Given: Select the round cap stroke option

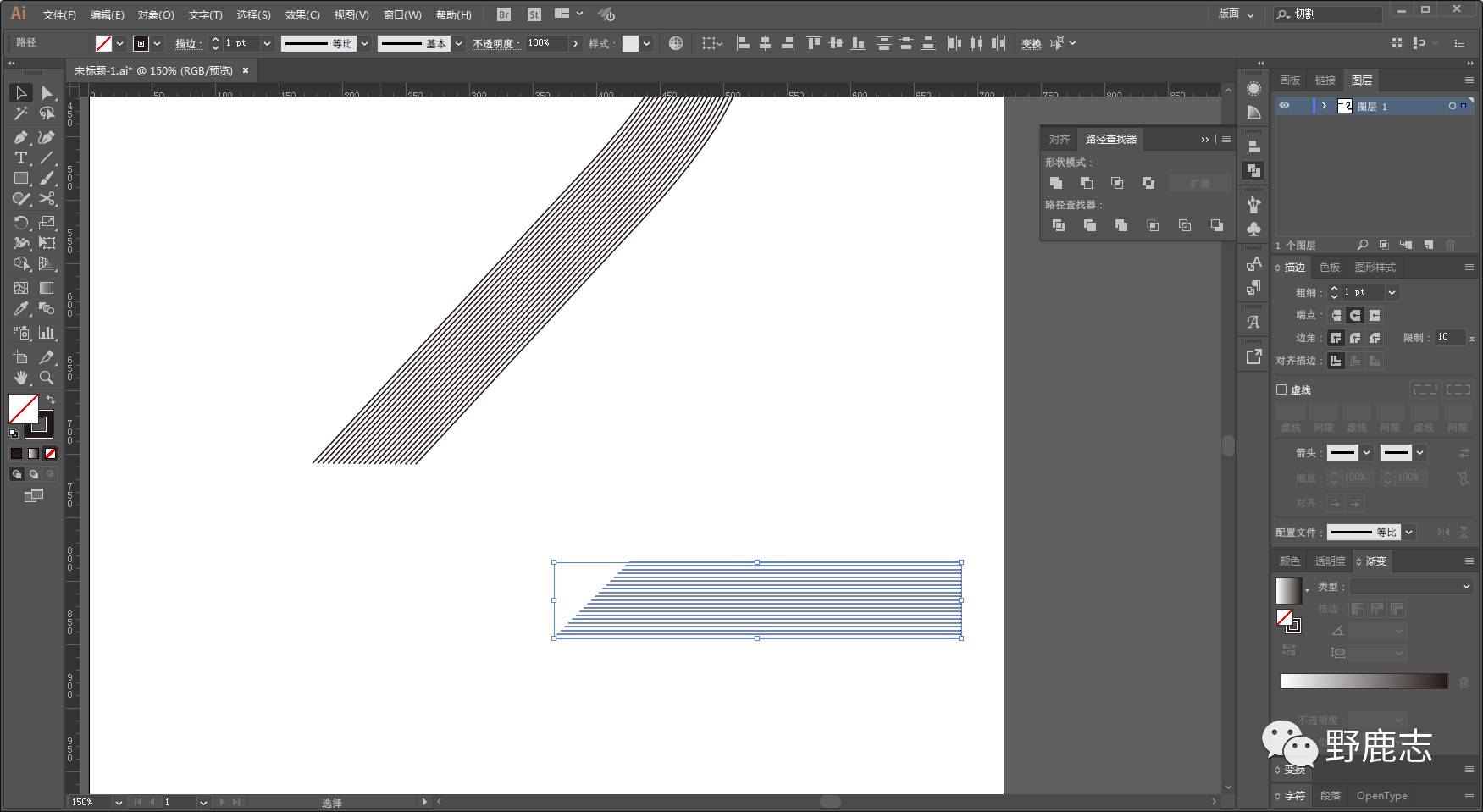Looking at the screenshot, I should 1355,315.
